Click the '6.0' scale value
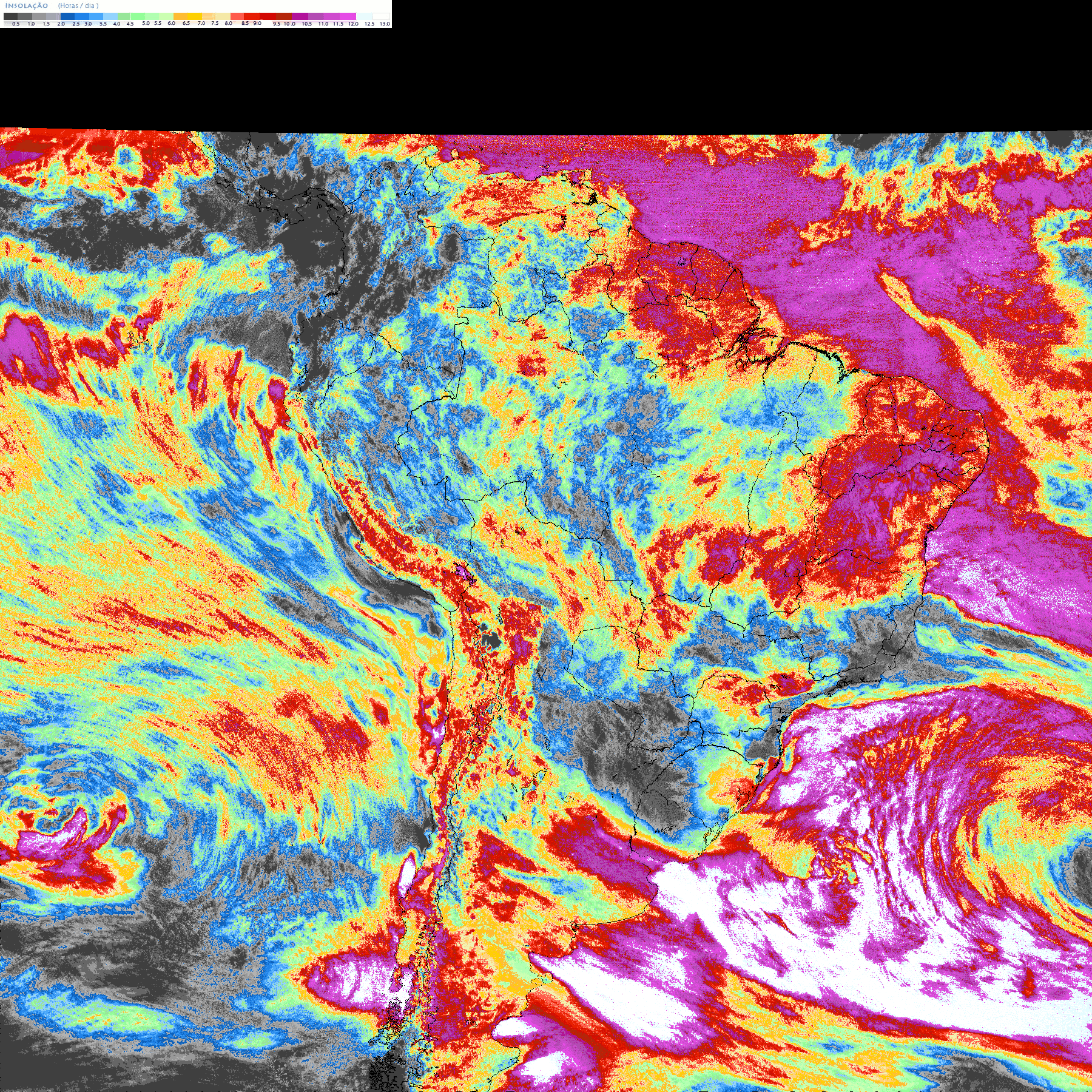Screen dimensions: 1092x1092 point(171,23)
